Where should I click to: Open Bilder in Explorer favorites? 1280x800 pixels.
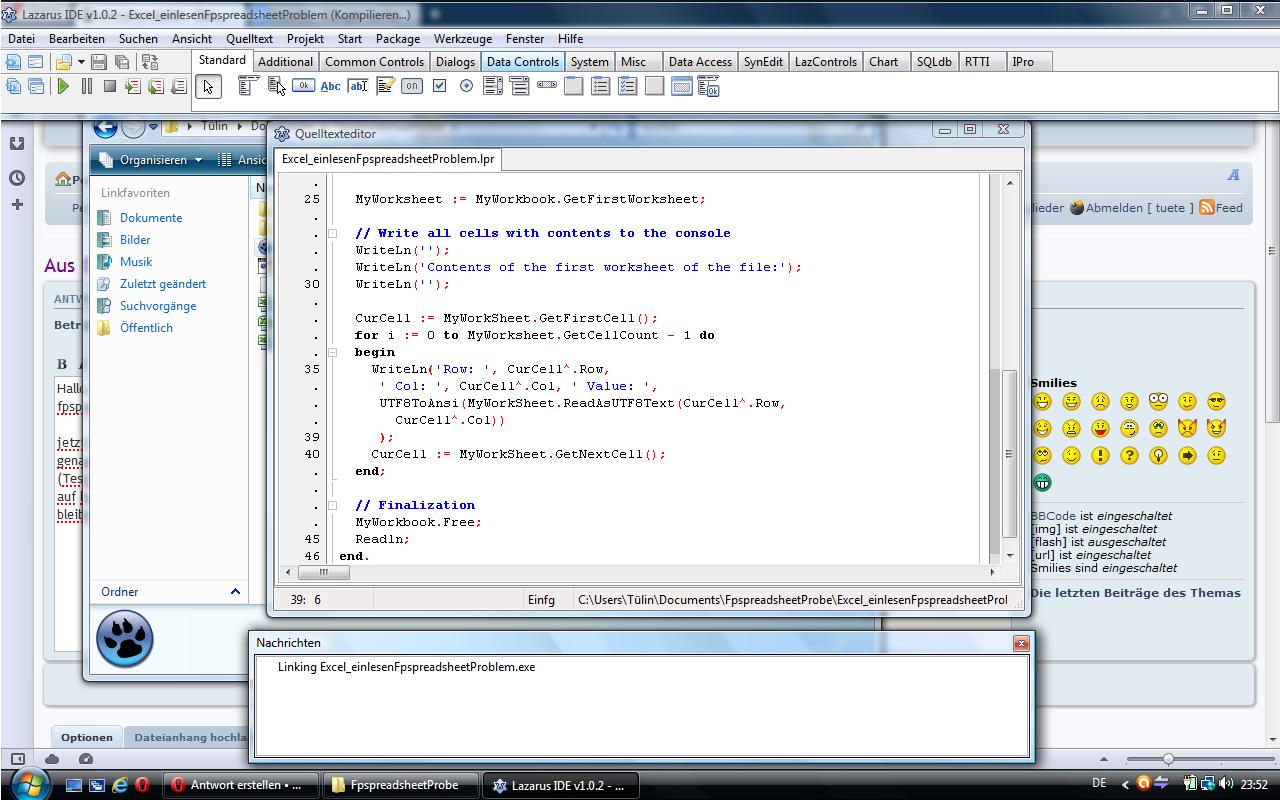pyautogui.click(x=135, y=240)
